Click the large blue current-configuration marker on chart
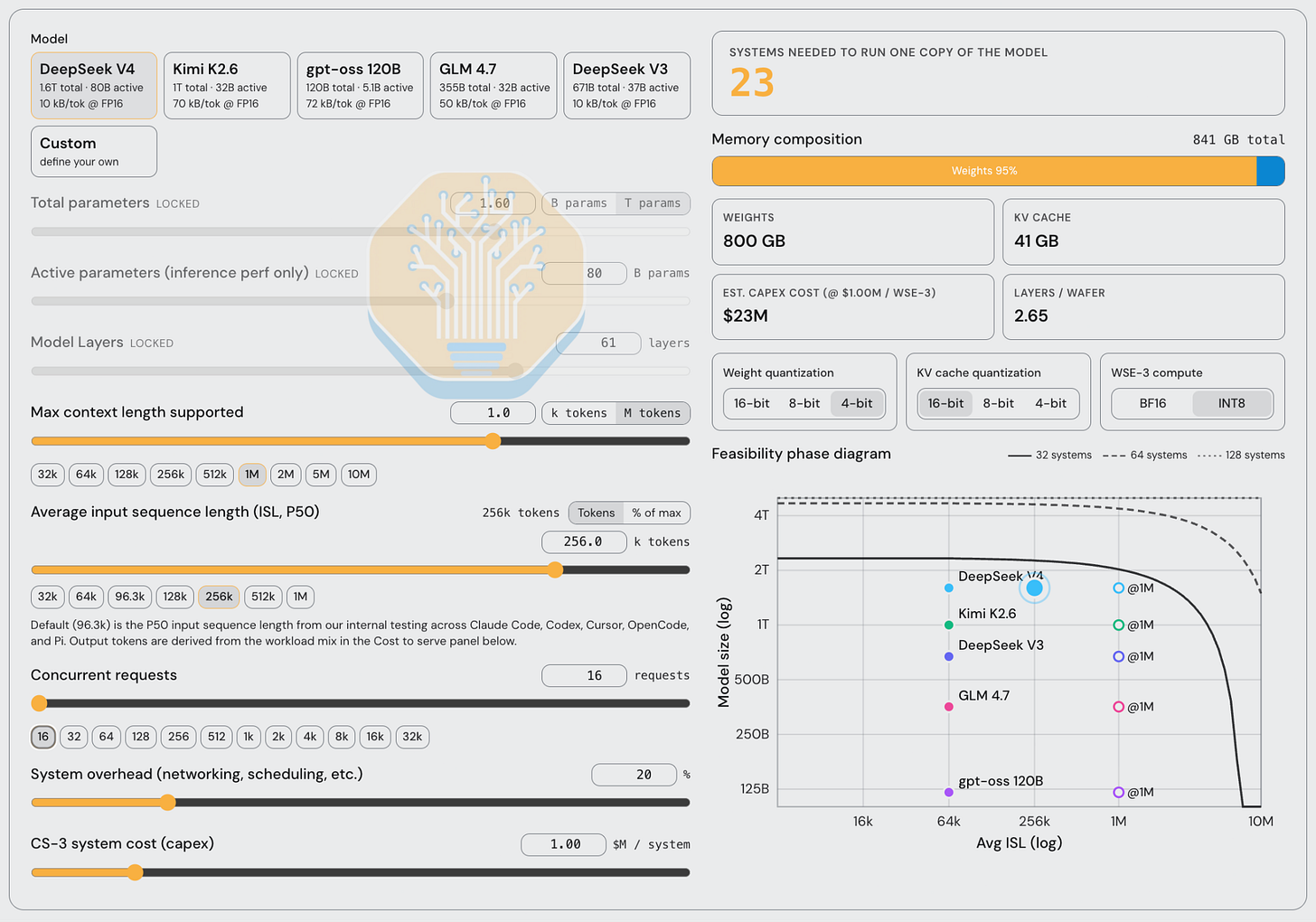 (1035, 588)
